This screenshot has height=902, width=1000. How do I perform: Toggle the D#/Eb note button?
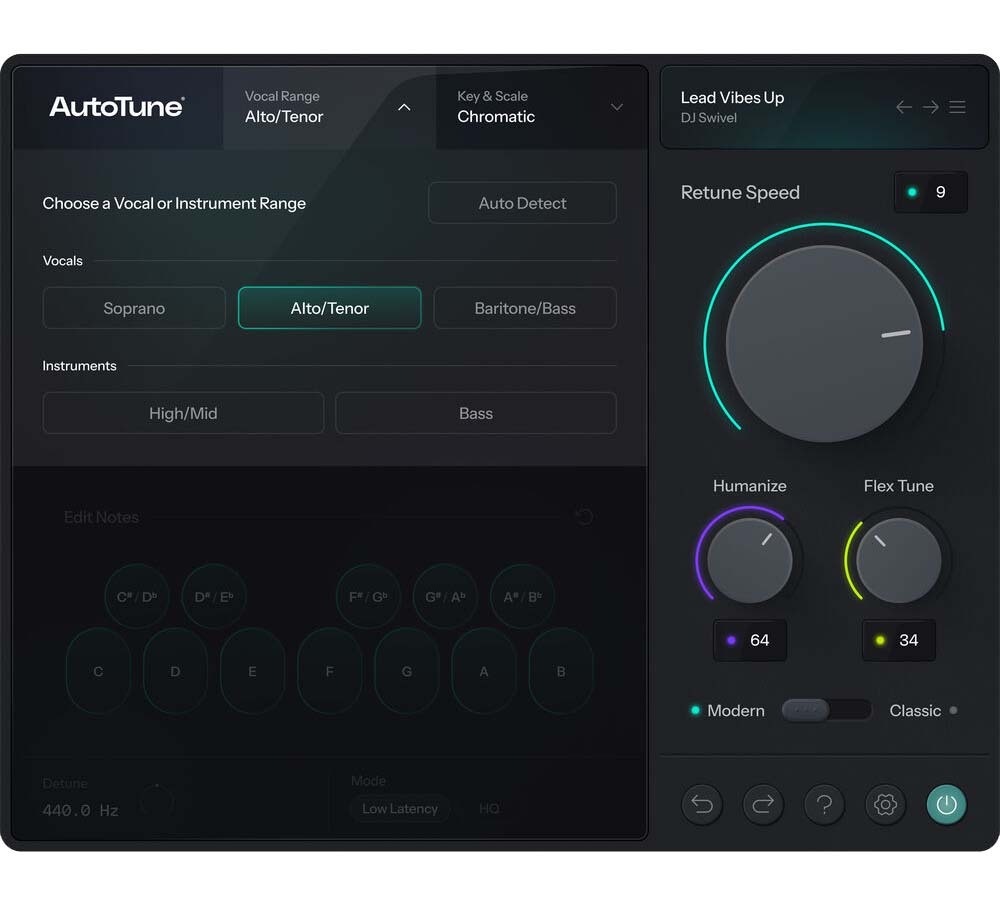coord(214,596)
